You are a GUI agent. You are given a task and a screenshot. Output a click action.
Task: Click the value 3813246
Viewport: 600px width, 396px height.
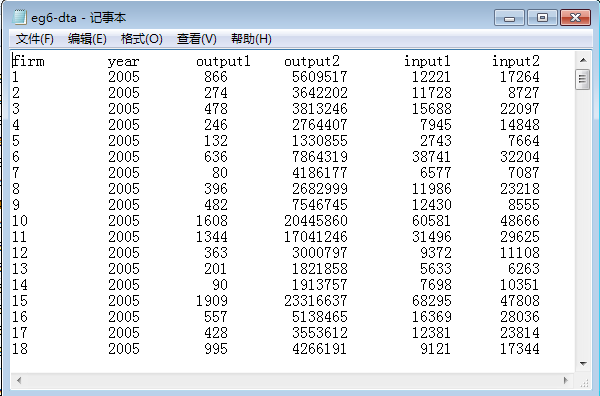click(x=320, y=109)
